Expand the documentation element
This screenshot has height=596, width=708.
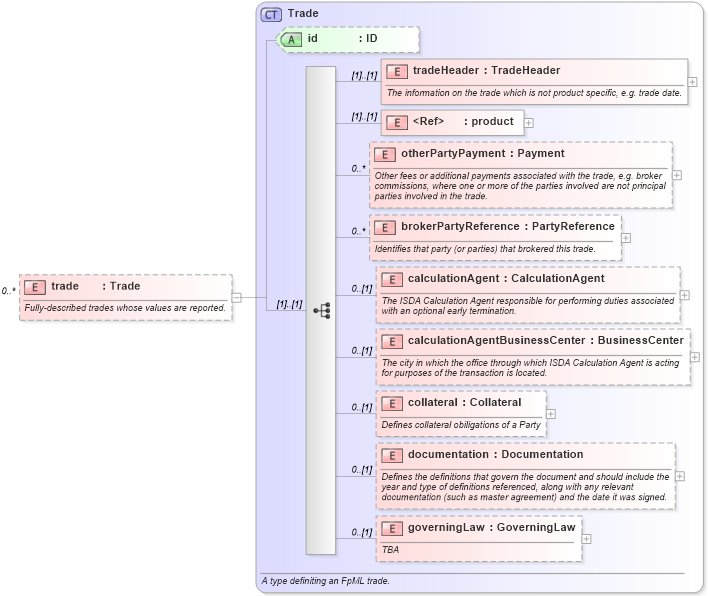click(x=680, y=476)
